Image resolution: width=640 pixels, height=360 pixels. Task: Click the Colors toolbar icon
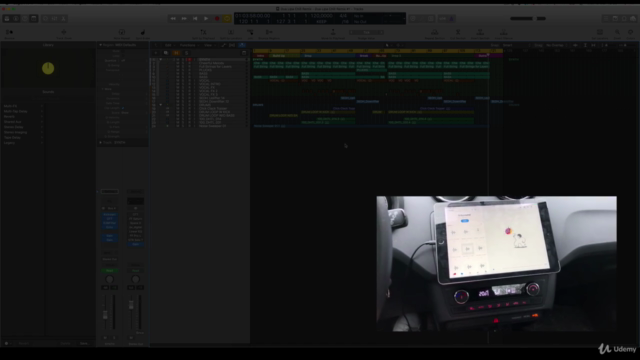631,33
